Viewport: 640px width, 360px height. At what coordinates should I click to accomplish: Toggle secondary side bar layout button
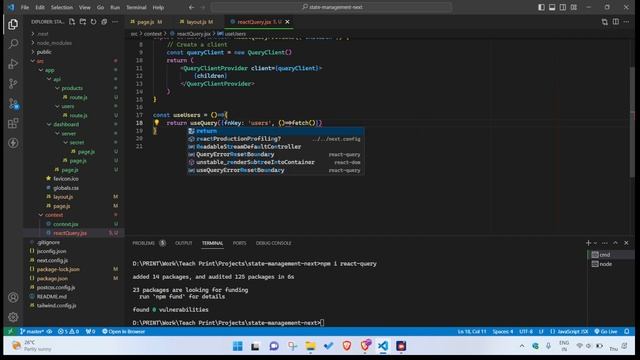(563, 7)
